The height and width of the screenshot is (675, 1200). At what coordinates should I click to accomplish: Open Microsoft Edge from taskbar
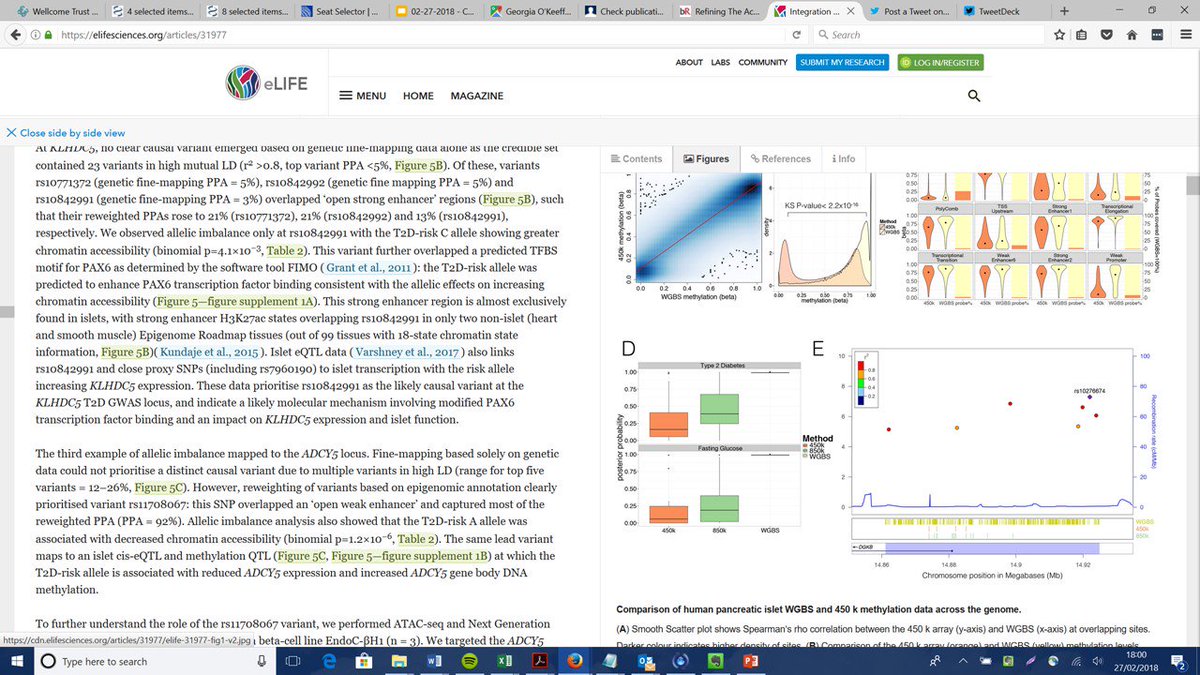(331, 661)
